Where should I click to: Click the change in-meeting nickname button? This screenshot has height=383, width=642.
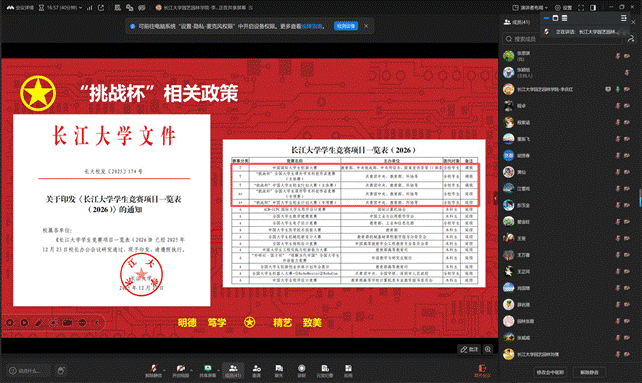[x=550, y=372]
